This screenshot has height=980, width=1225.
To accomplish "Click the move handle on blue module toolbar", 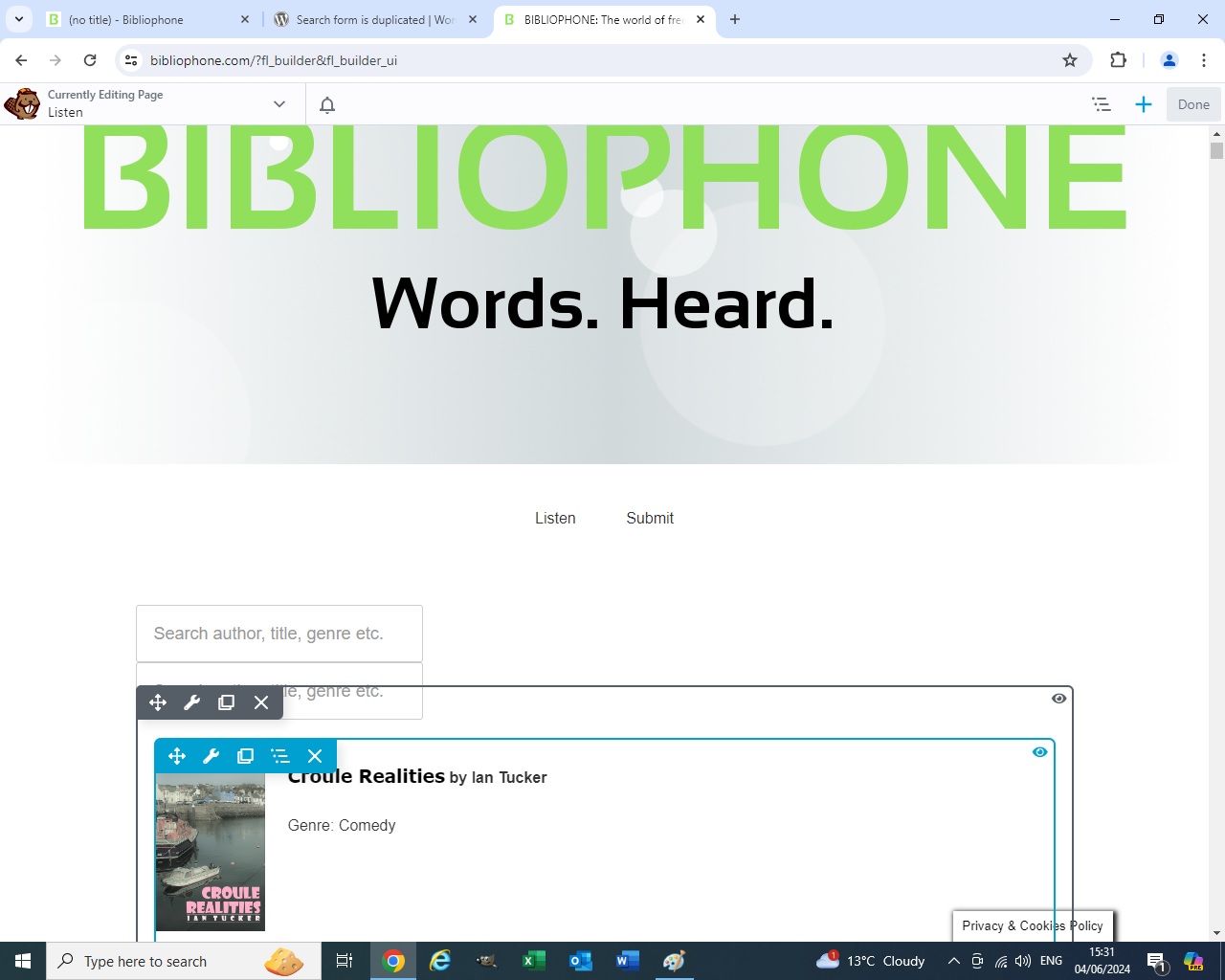I will [x=177, y=756].
